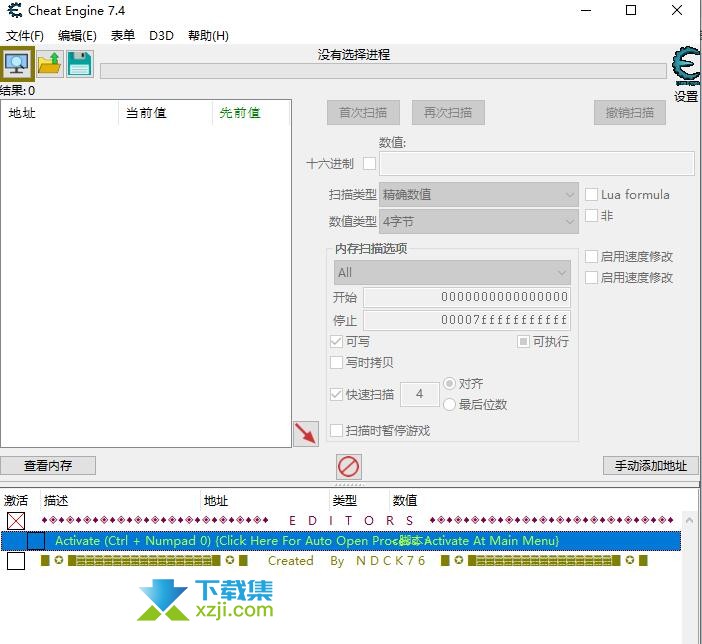Toggle the 可写 checkbox
This screenshot has width=702, height=644.
(336, 342)
